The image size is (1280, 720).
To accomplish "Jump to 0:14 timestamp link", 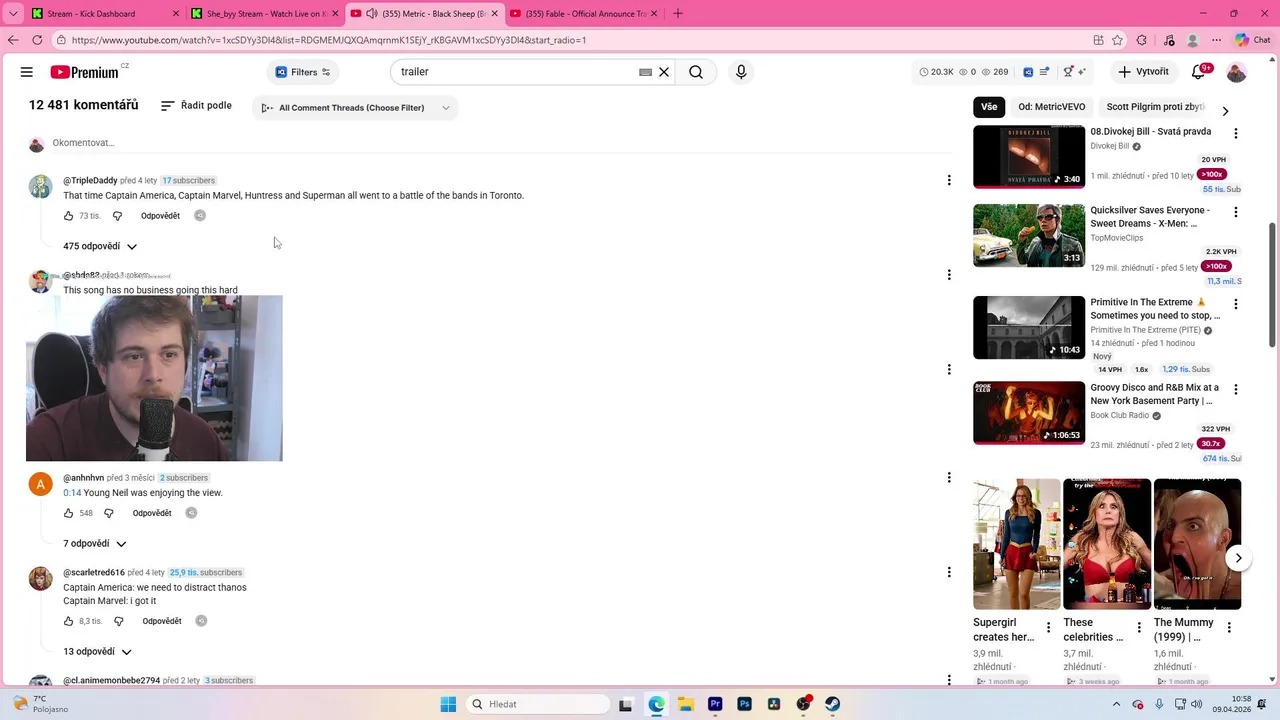I will (x=72, y=493).
